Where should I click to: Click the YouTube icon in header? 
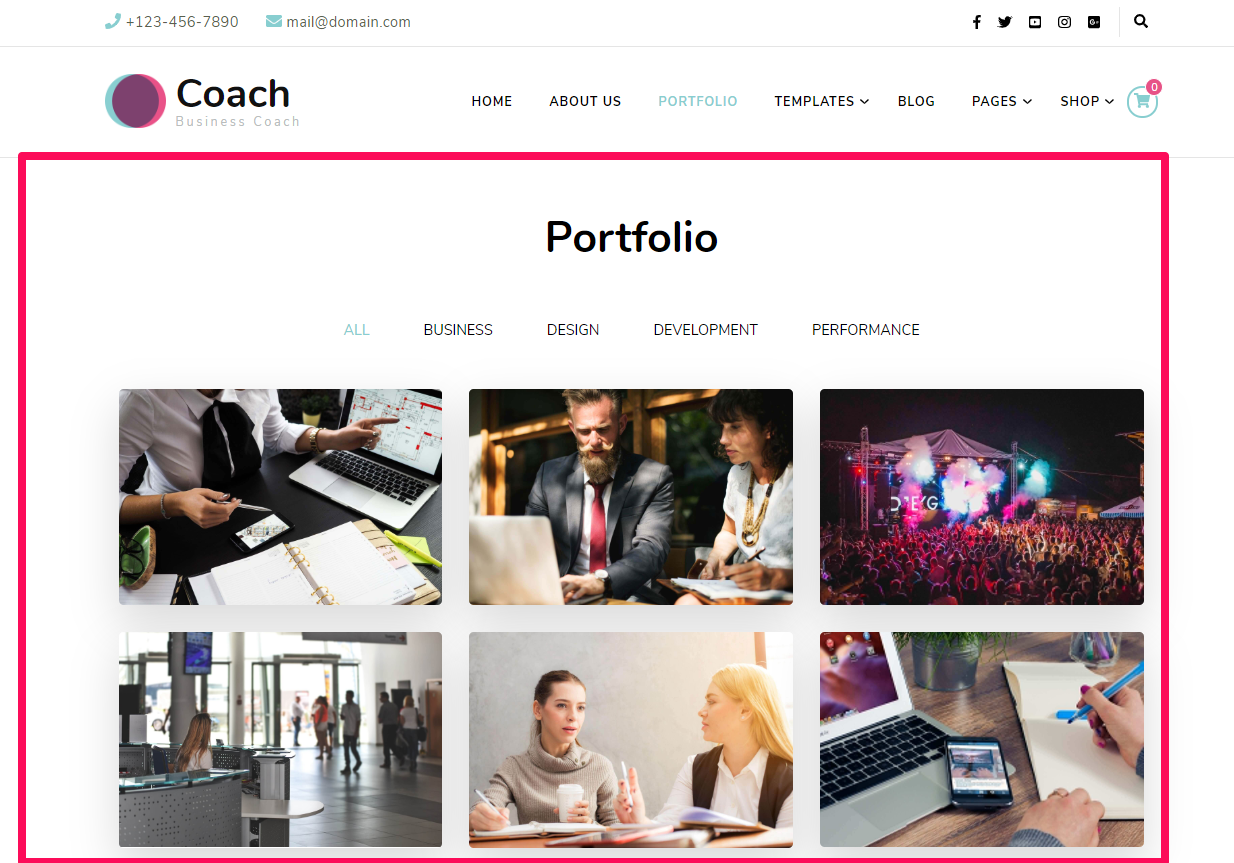tap(1035, 22)
